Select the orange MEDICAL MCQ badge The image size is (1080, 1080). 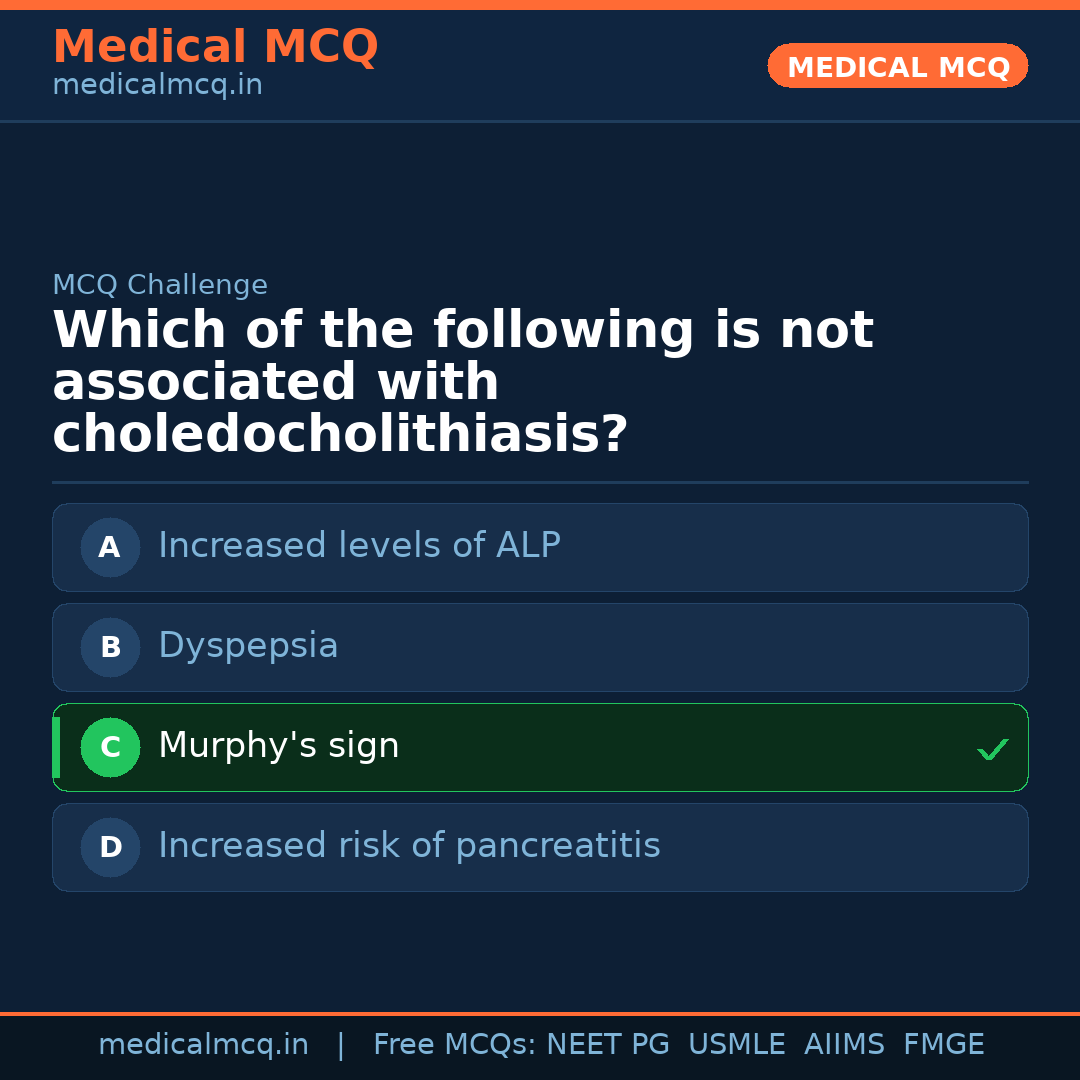(x=897, y=66)
